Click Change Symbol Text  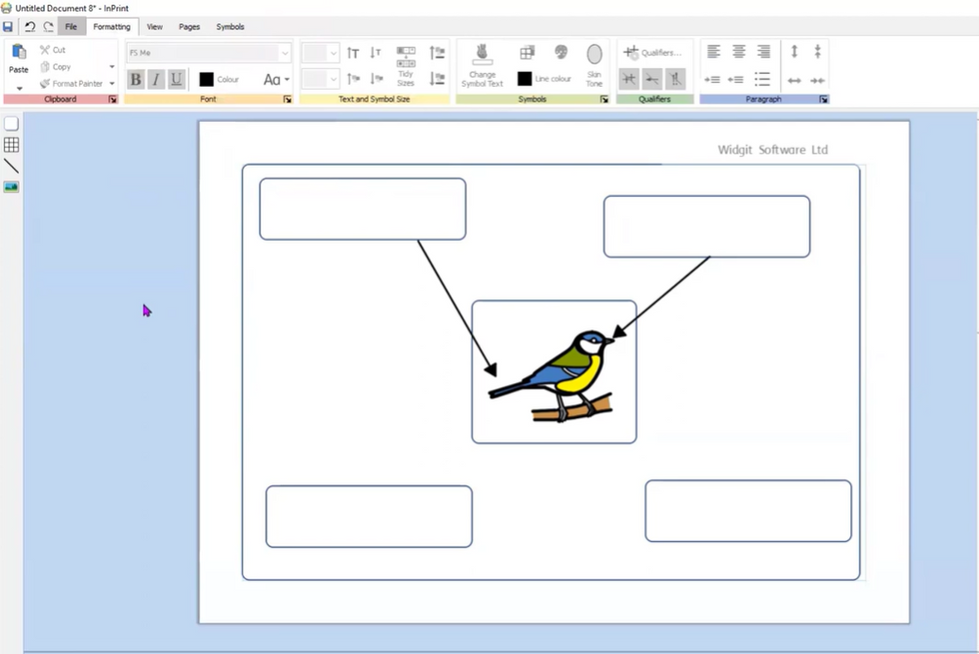[482, 66]
